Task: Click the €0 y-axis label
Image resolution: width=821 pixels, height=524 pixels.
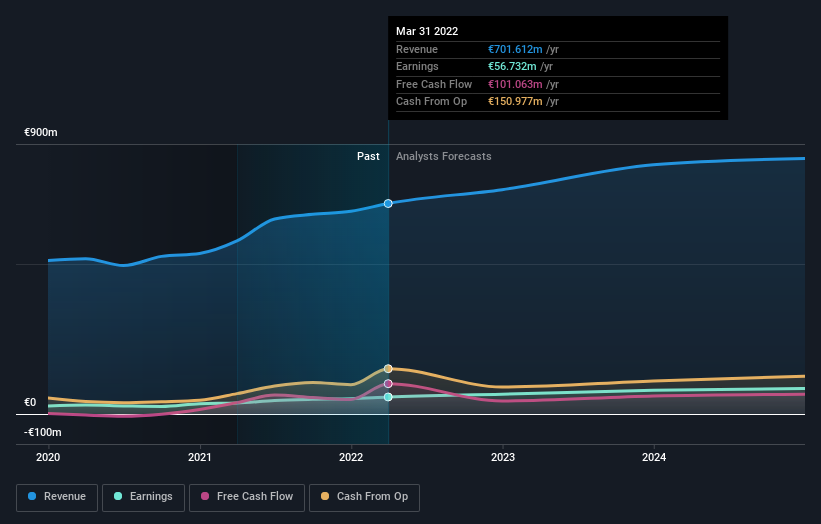Action: 30,403
